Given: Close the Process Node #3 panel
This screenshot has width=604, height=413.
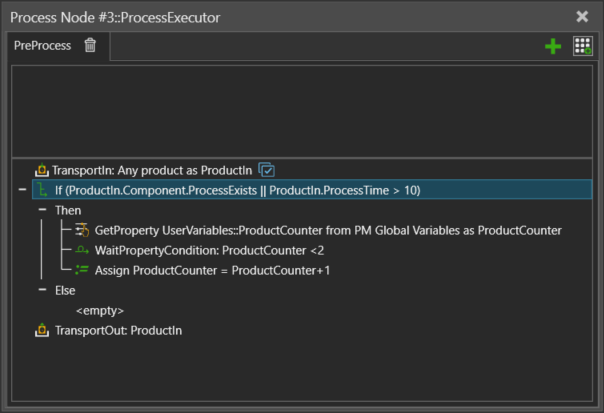Looking at the screenshot, I should [x=583, y=16].
